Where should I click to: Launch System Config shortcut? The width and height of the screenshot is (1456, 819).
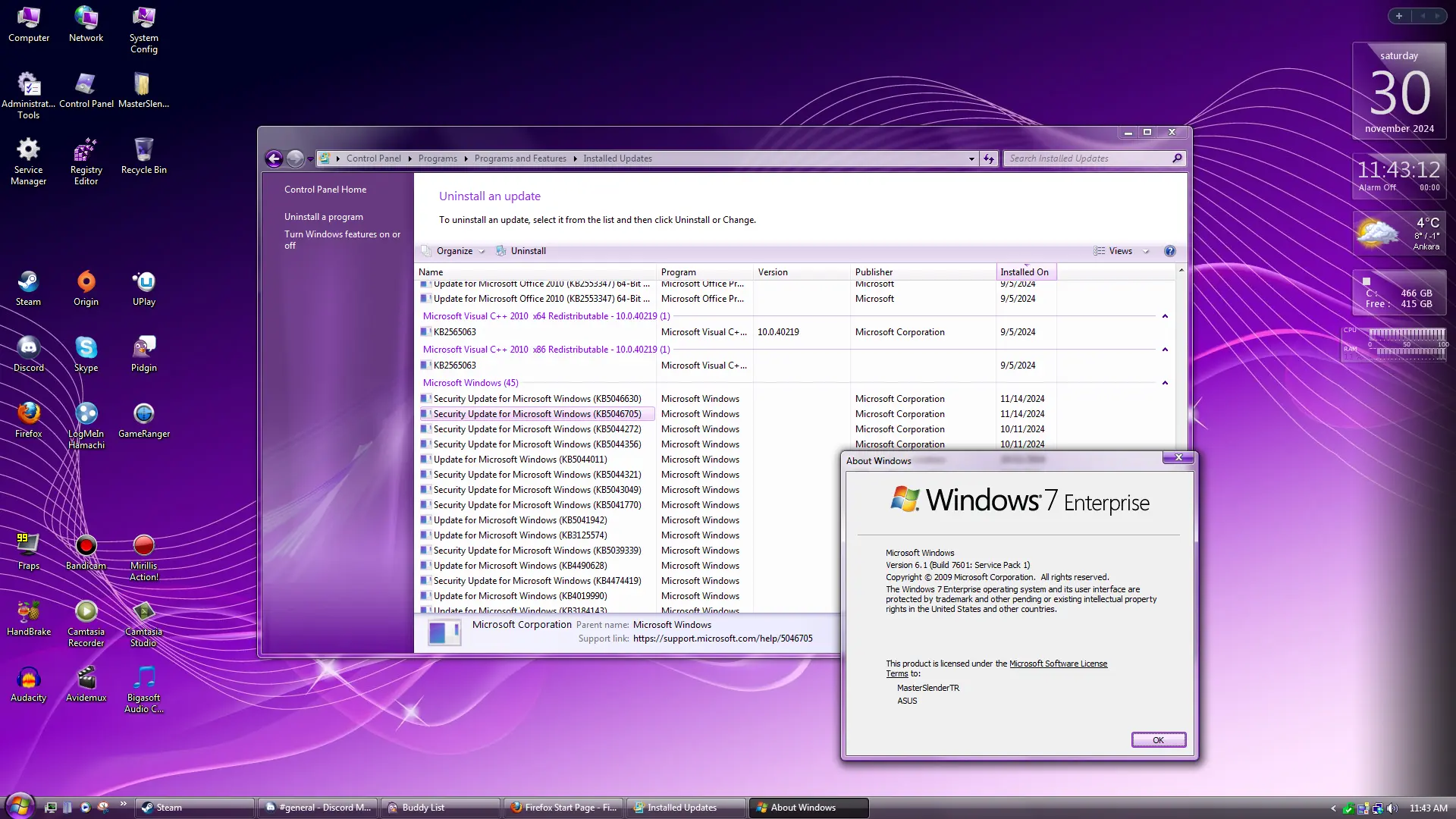coord(144,30)
